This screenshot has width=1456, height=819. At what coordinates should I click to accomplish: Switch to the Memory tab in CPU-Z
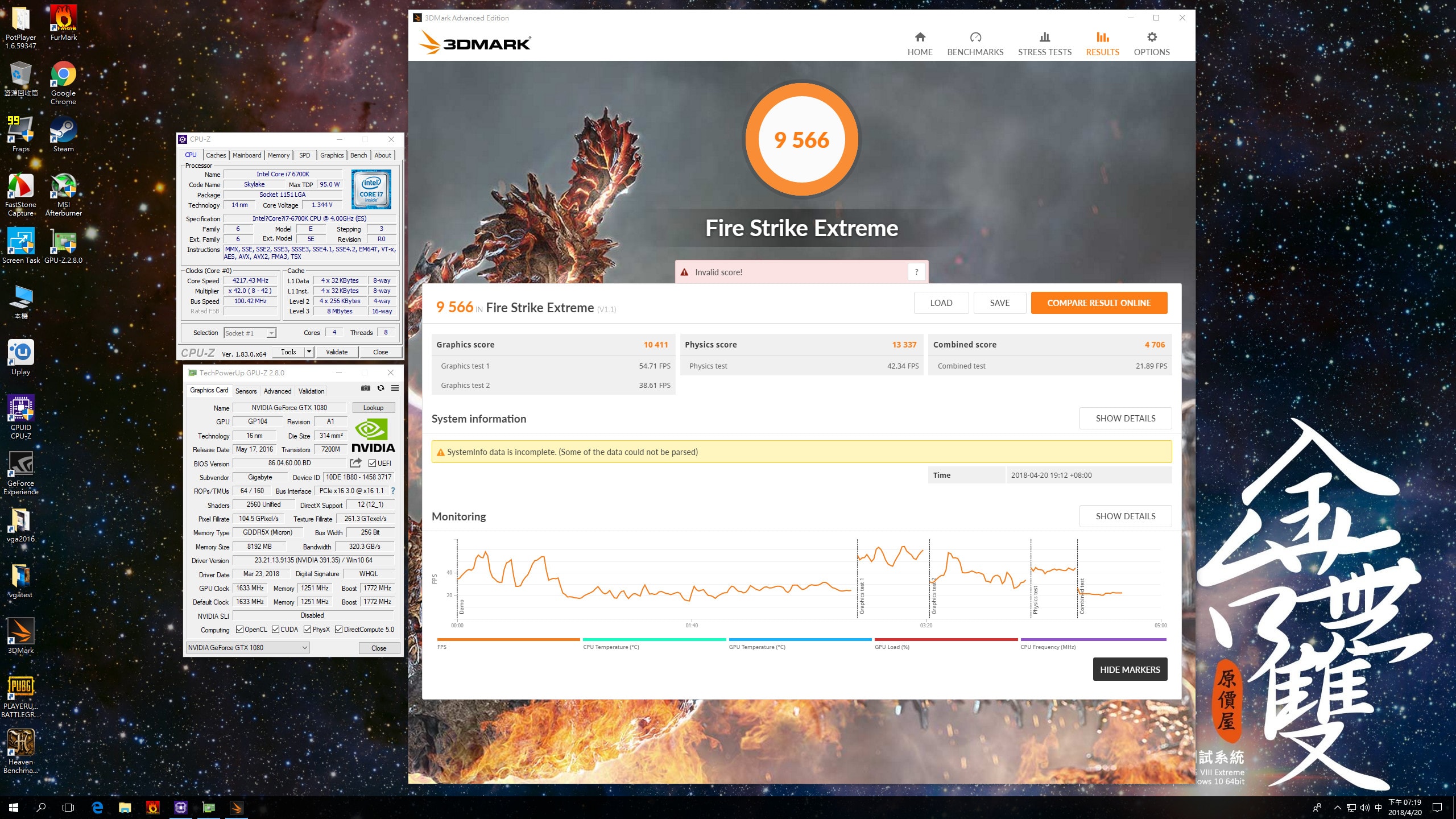click(279, 155)
